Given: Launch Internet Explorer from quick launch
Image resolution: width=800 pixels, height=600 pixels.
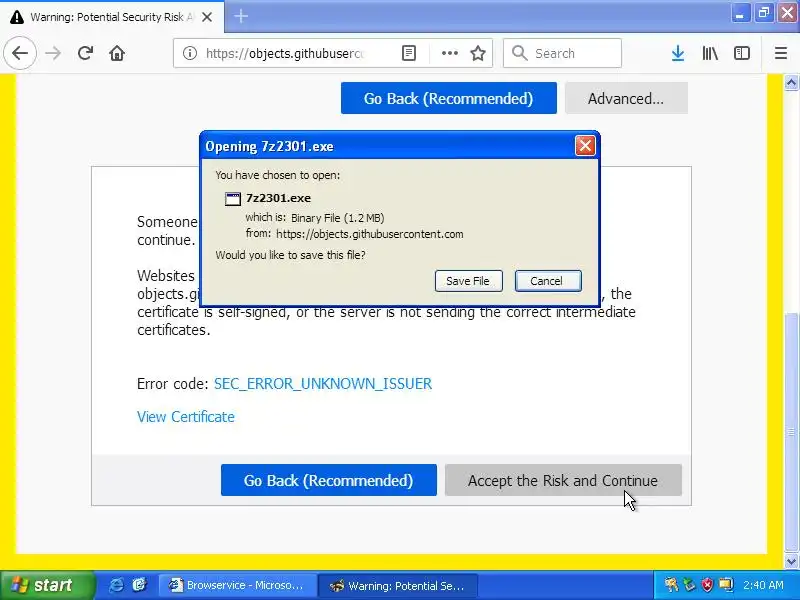Looking at the screenshot, I should coord(116,585).
